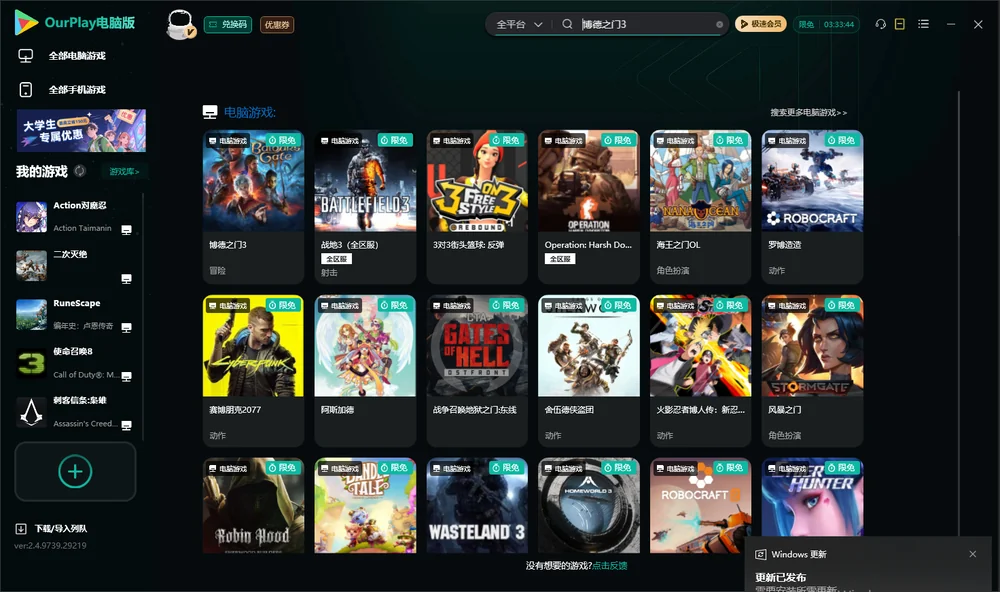Open the Robin Hood game card
1000x592 pixels.
253,505
